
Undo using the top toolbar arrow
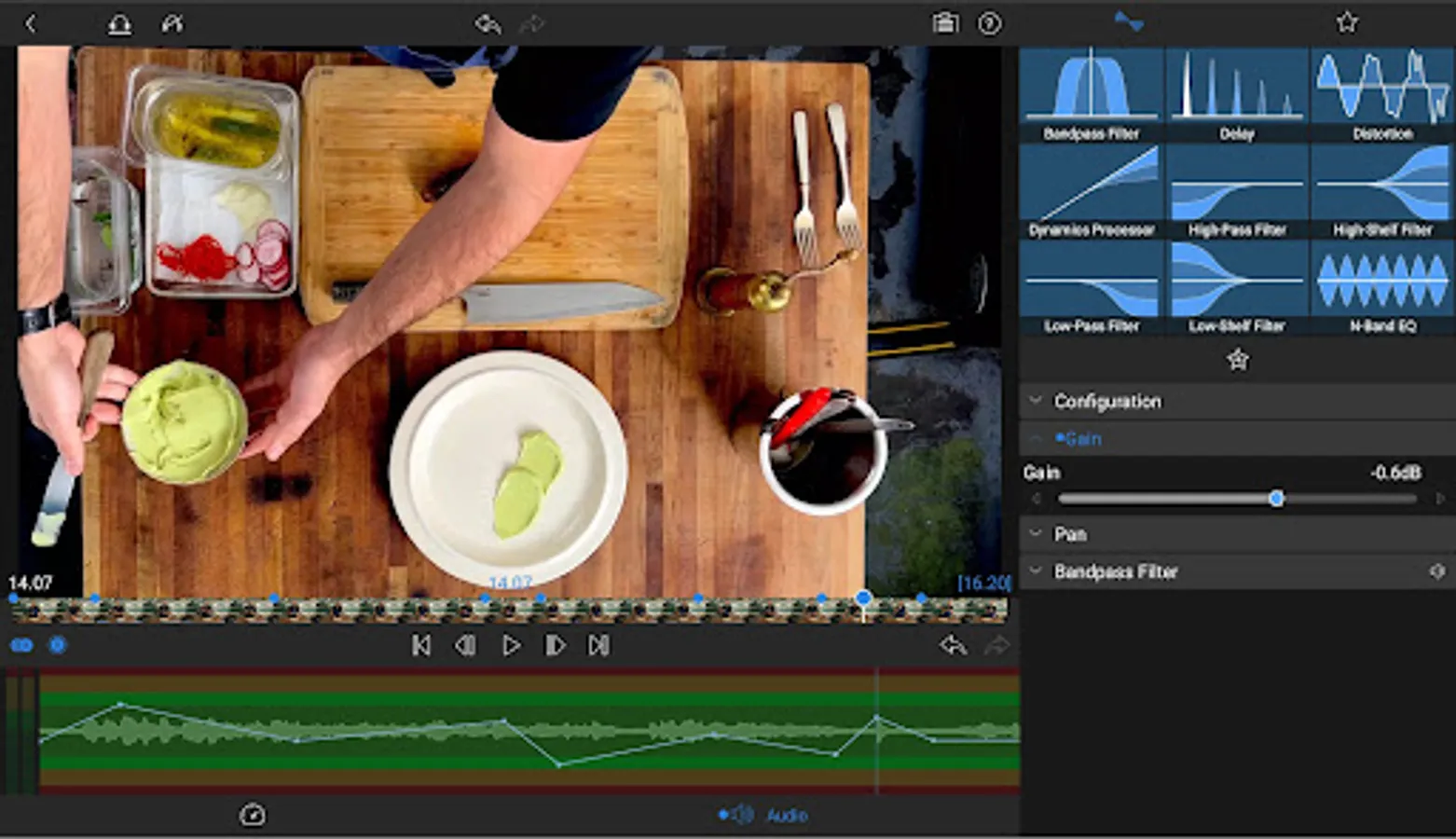(x=488, y=23)
